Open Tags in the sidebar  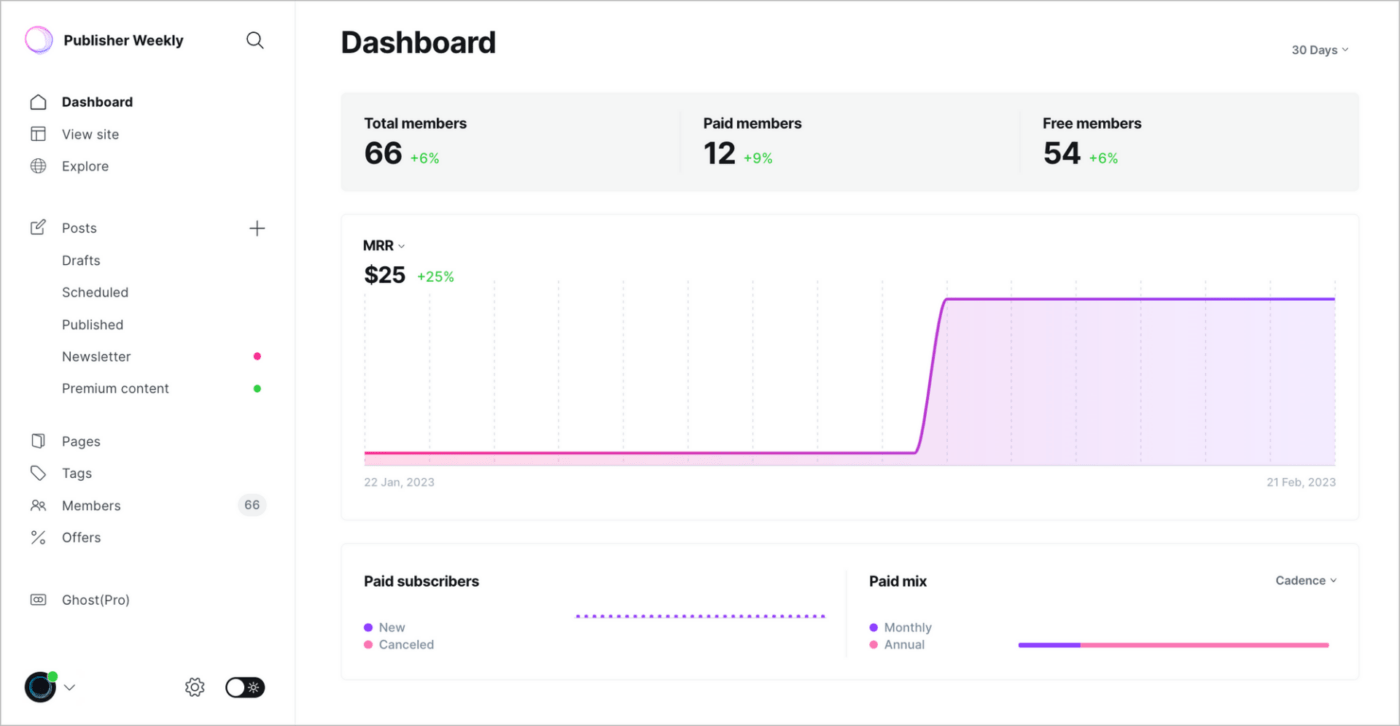[77, 473]
